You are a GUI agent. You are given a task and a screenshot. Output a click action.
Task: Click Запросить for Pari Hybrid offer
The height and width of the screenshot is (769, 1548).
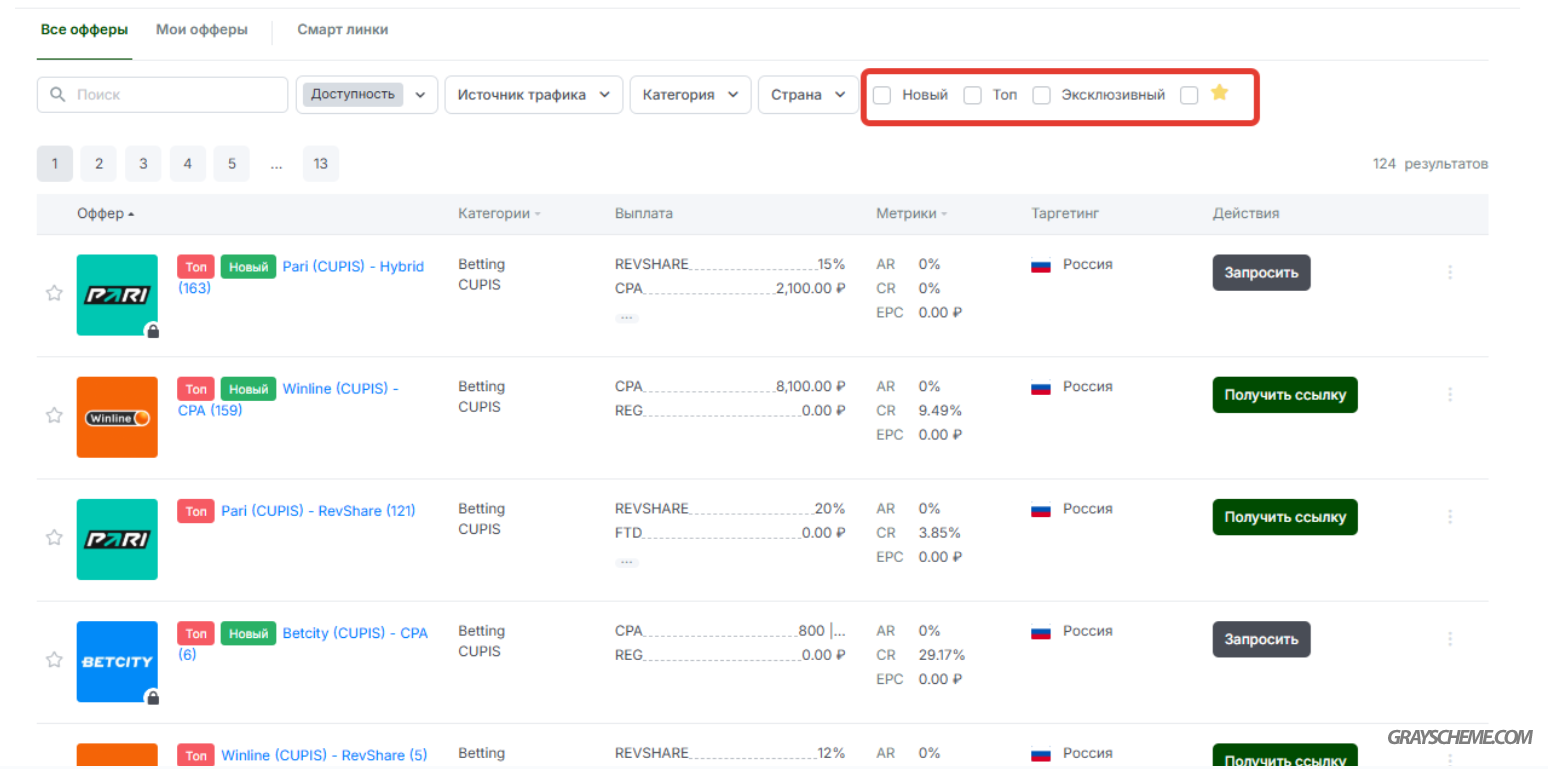click(x=1261, y=273)
